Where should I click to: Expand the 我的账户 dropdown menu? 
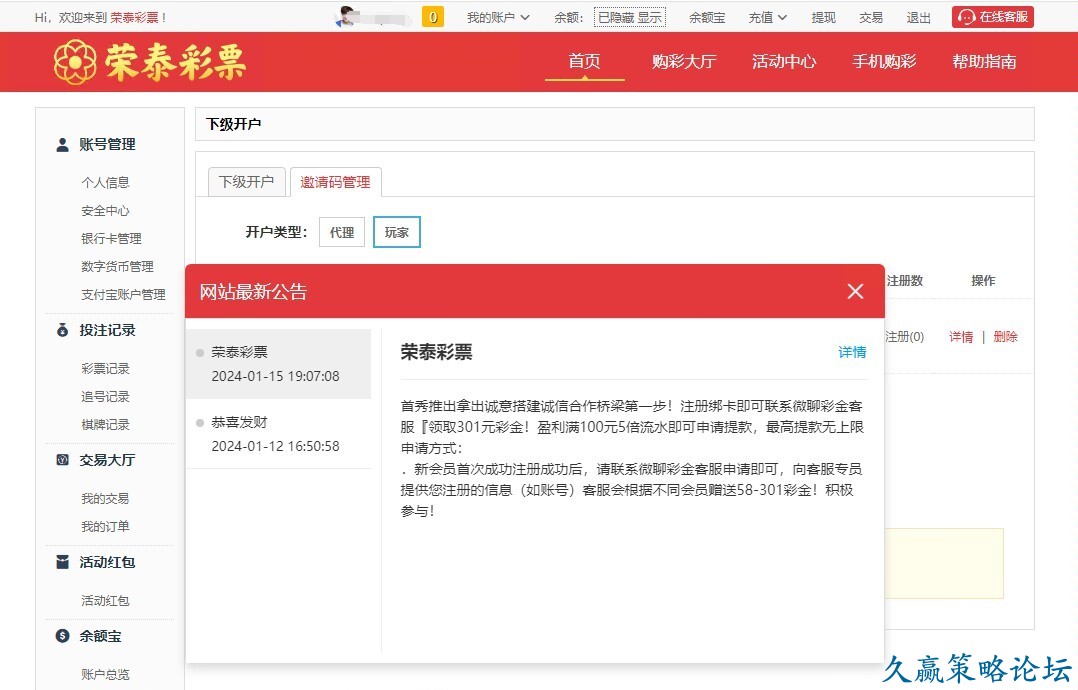(x=498, y=18)
